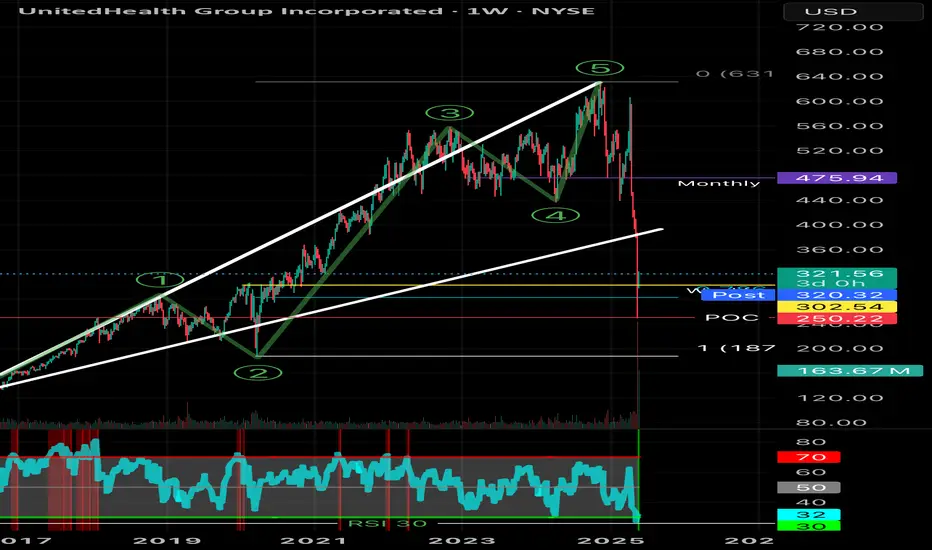Select the yellow 302.54 price label
The height and width of the screenshot is (550, 932).
837,307
